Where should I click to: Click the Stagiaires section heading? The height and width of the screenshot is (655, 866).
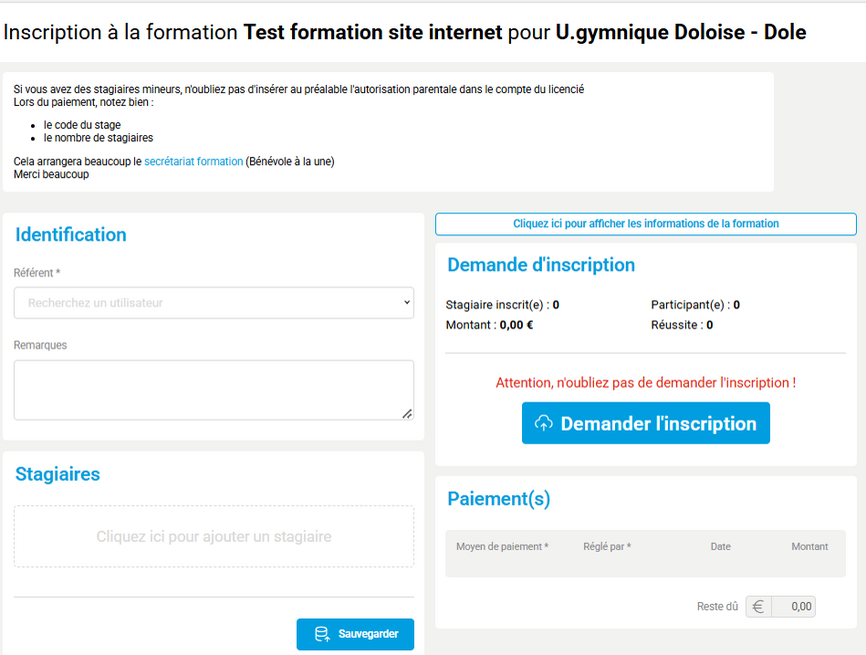pos(58,474)
